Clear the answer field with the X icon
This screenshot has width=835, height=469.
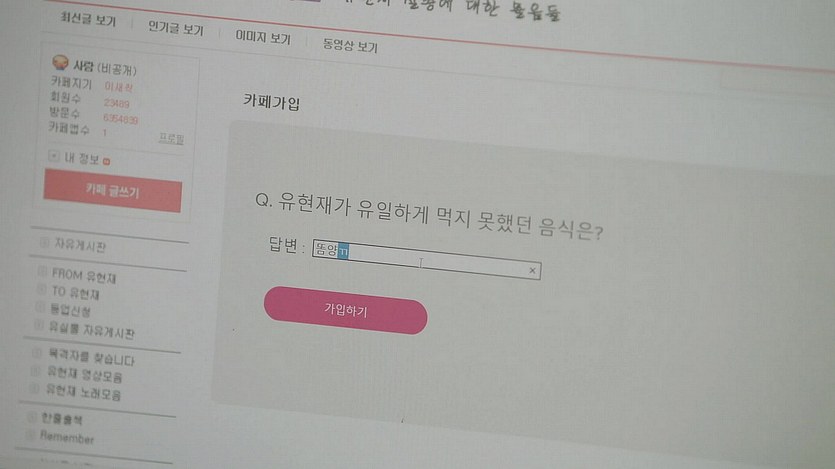click(x=532, y=270)
